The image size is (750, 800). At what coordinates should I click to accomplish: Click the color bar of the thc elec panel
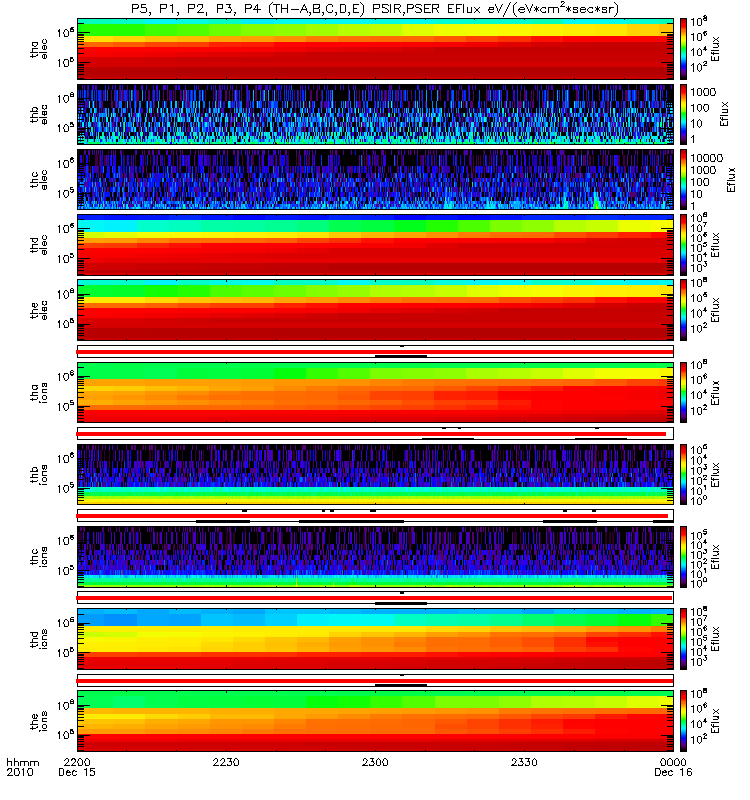pyautogui.click(x=683, y=180)
